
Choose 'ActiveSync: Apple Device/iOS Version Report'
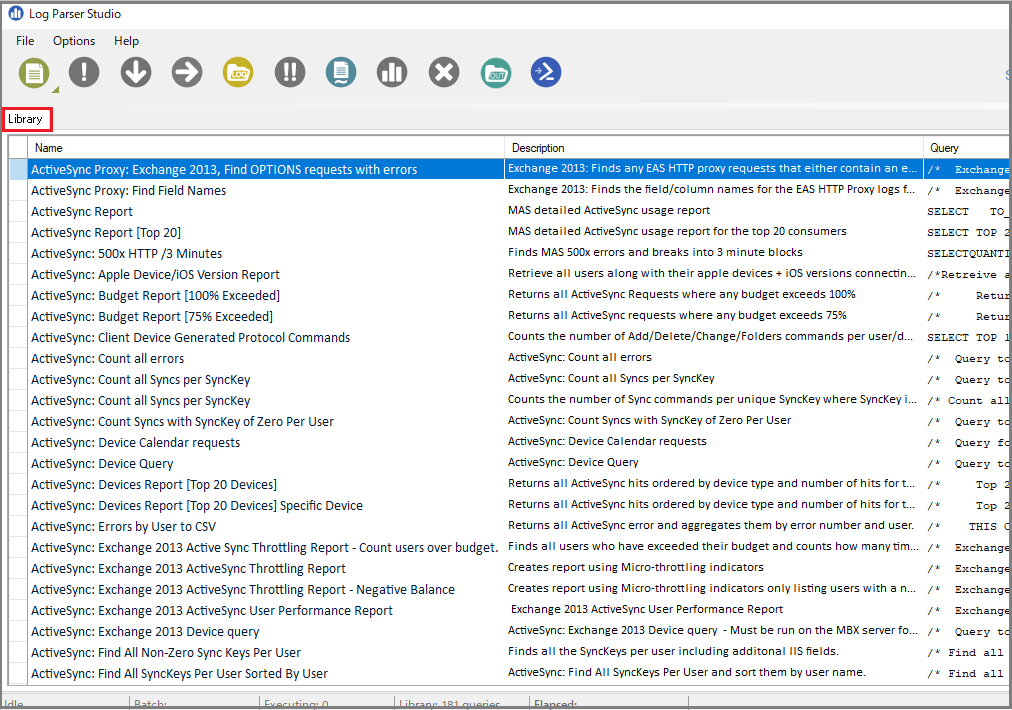[x=156, y=274]
